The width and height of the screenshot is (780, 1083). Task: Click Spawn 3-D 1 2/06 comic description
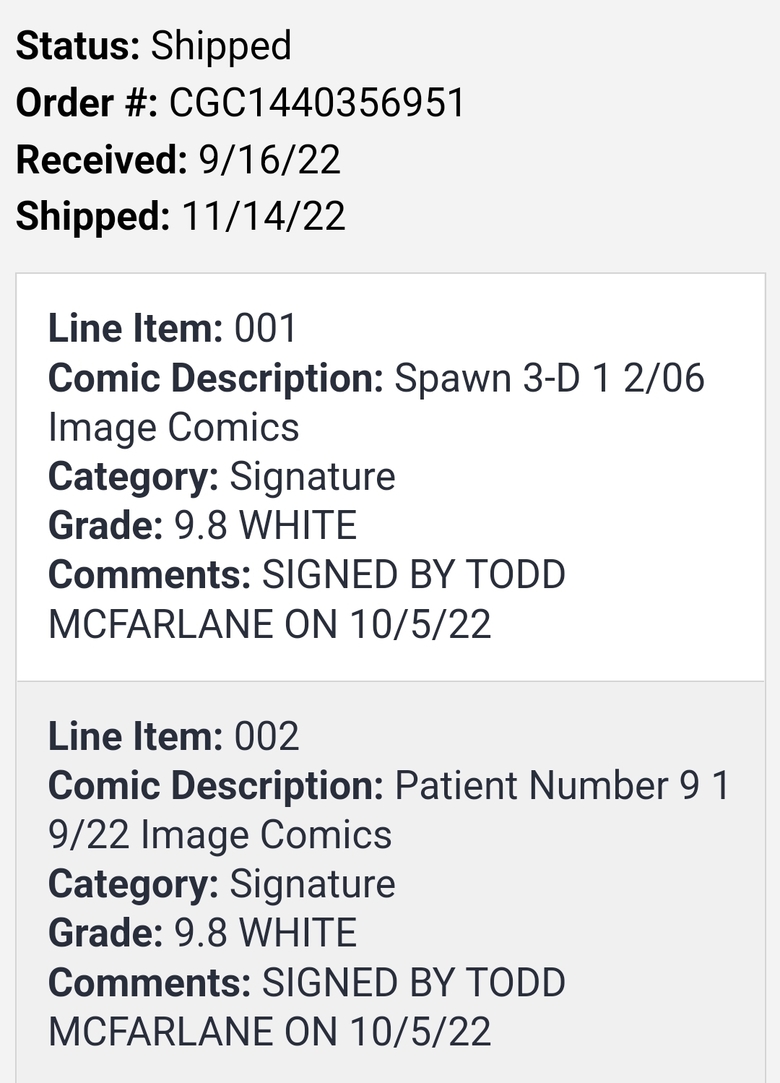pos(549,378)
